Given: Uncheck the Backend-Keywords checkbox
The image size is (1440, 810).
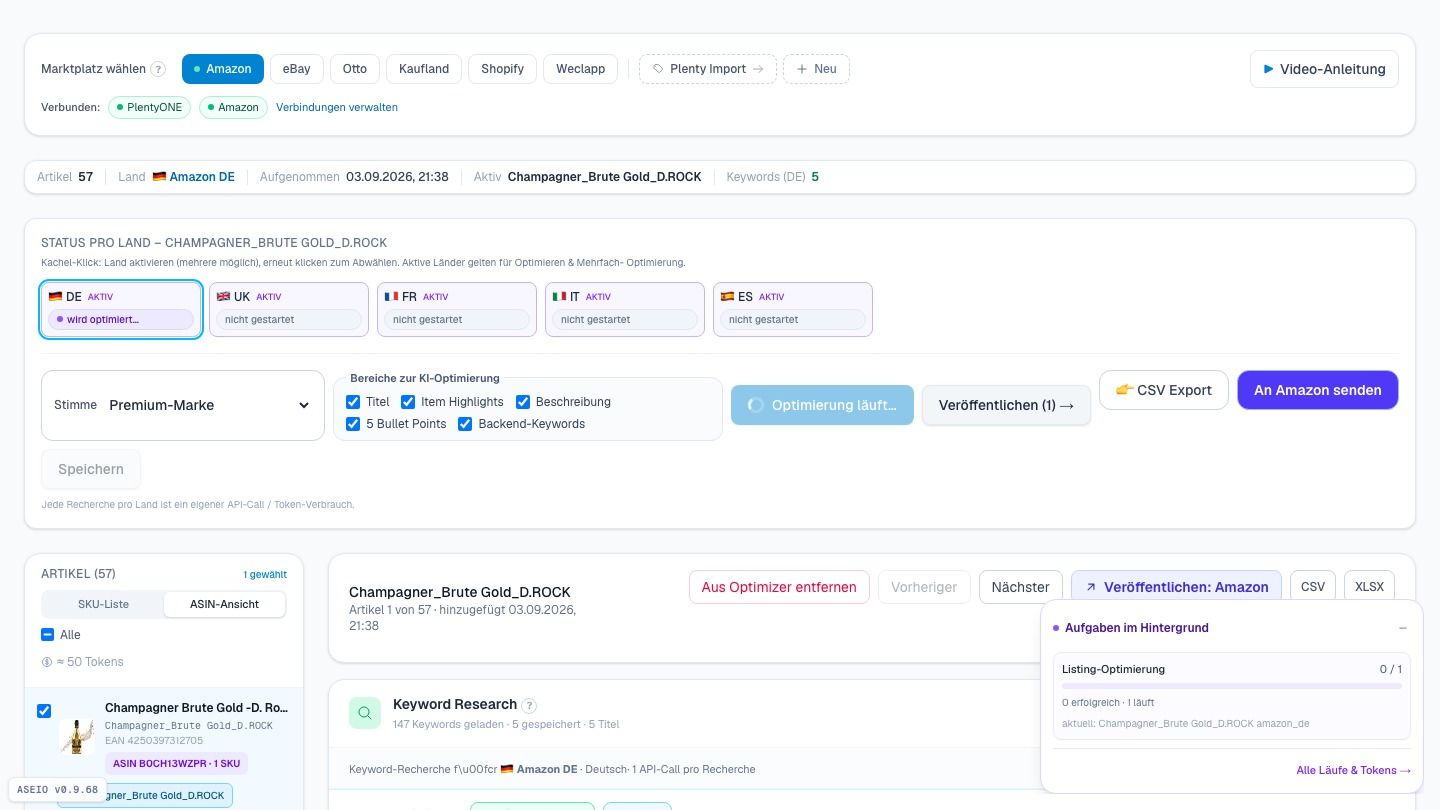Looking at the screenshot, I should tap(465, 424).
